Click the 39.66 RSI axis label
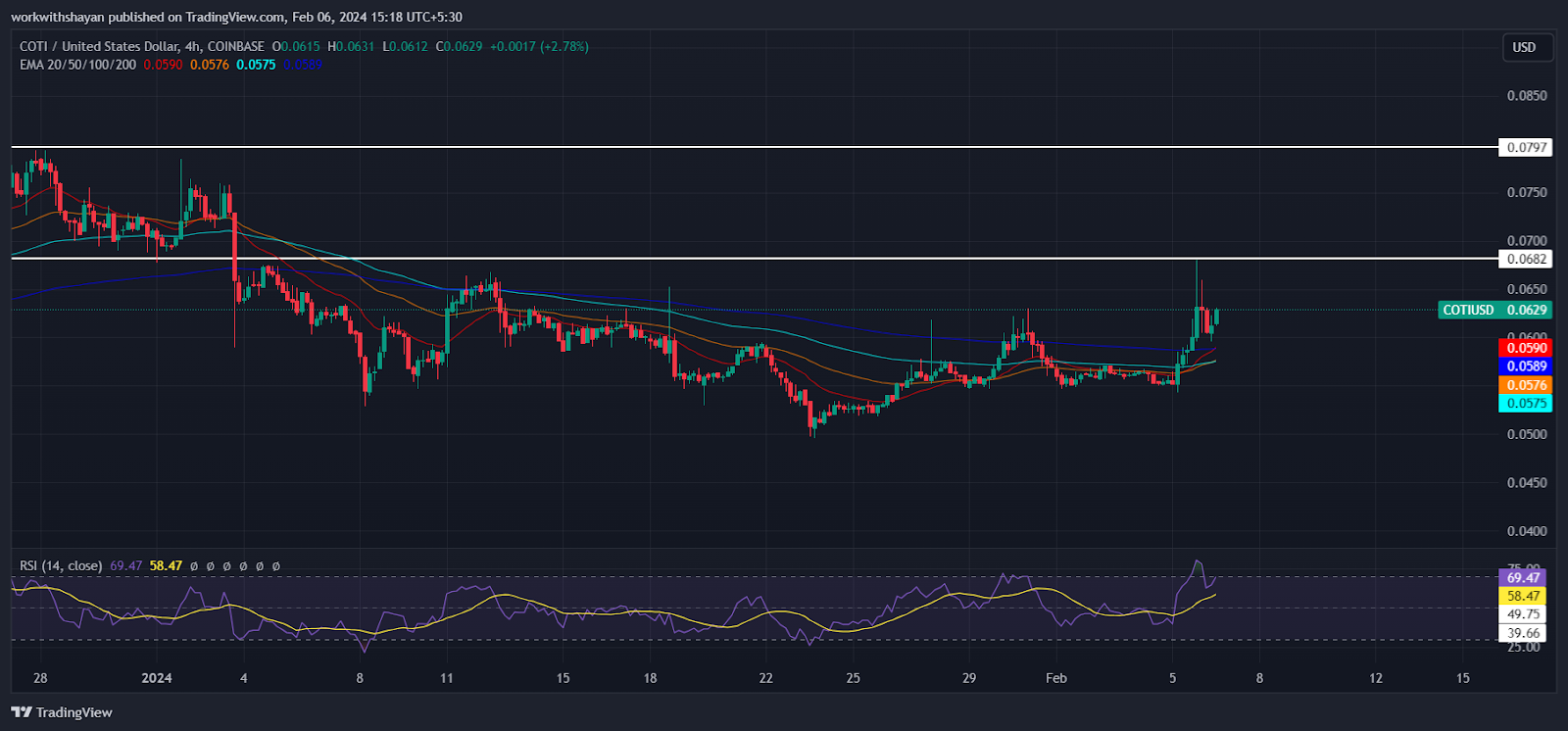This screenshot has width=1568, height=731. pos(1523,633)
